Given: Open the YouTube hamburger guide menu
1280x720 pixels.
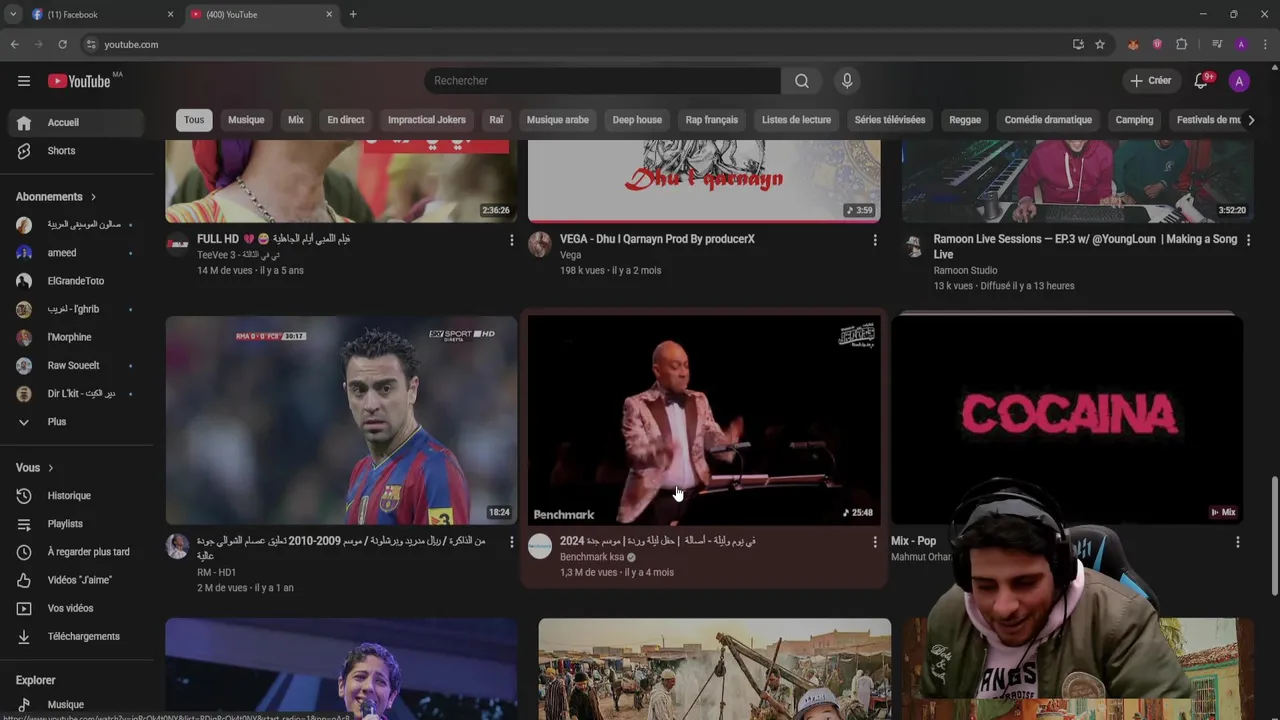Looking at the screenshot, I should (24, 81).
